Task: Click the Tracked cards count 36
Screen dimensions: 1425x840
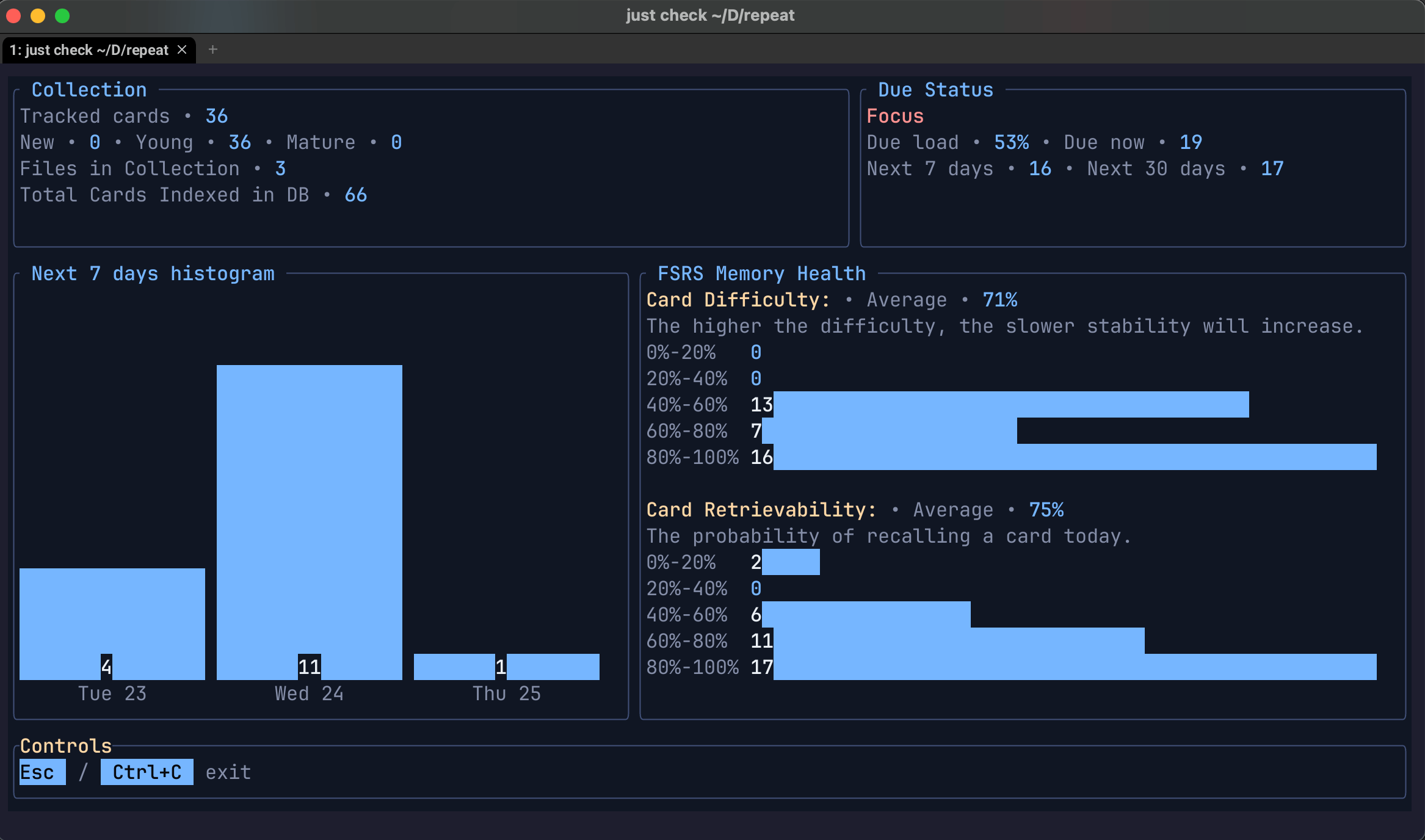Action: [x=217, y=116]
